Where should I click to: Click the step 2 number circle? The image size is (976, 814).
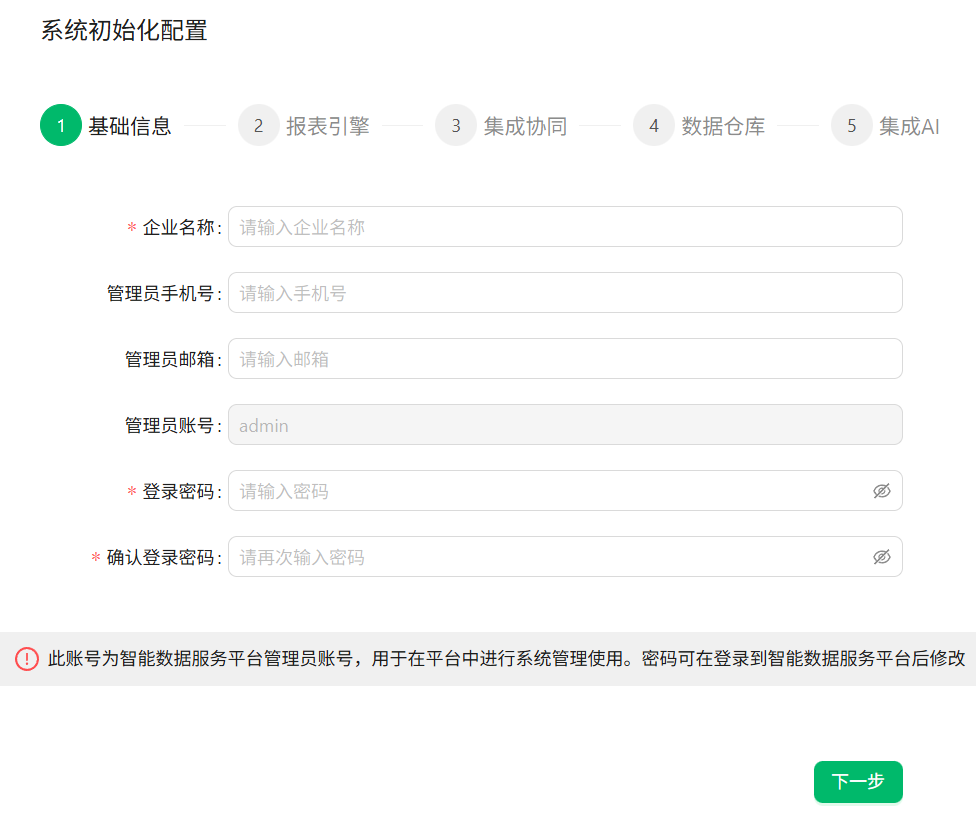tap(259, 126)
